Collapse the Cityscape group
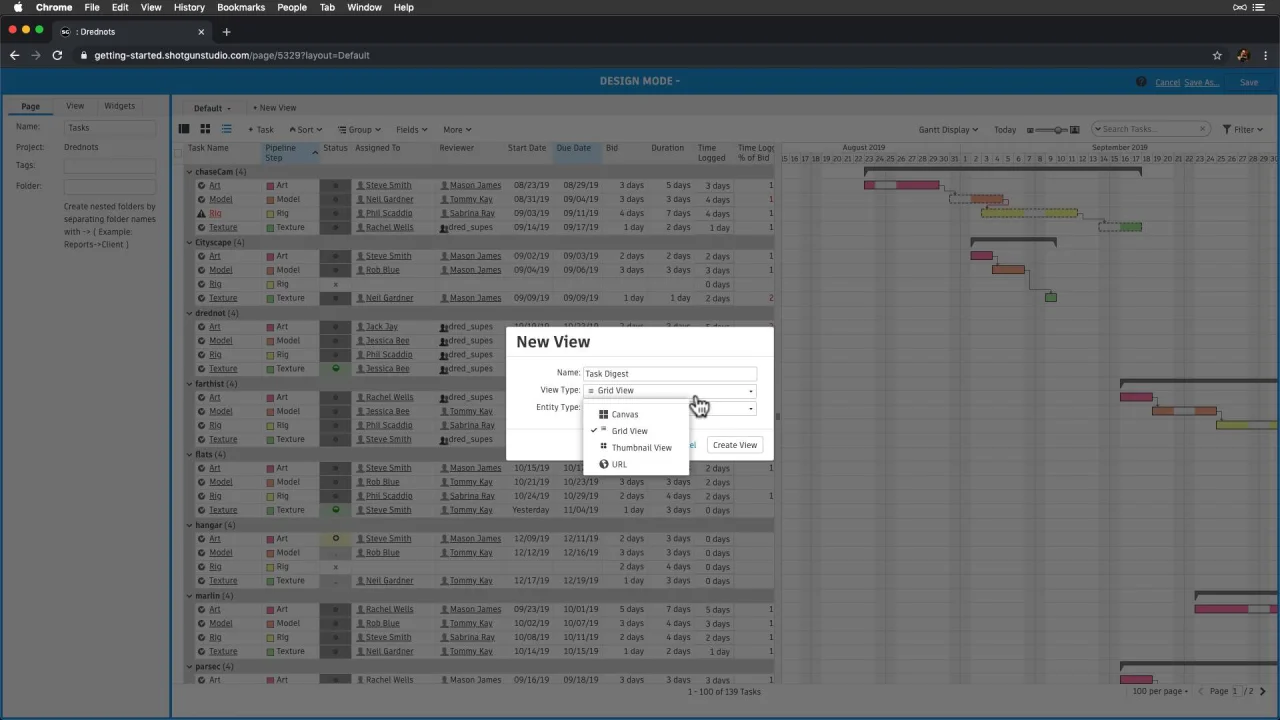1280x720 pixels. (x=190, y=242)
